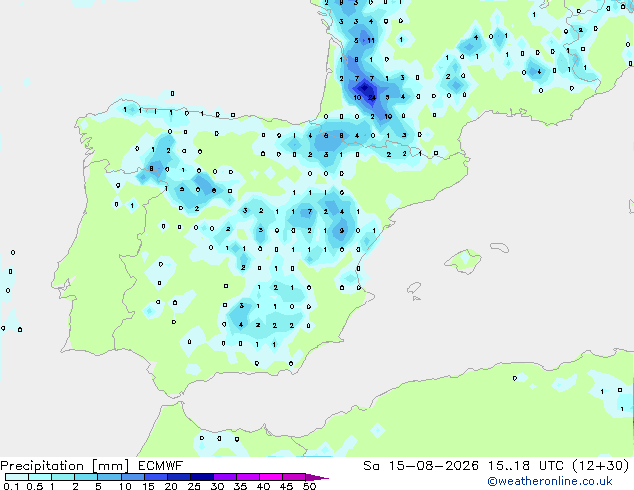Image resolution: width=634 pixels, height=490 pixels.
Task: Click the 25–30 mm dark blue swatch
Action: tap(202, 477)
